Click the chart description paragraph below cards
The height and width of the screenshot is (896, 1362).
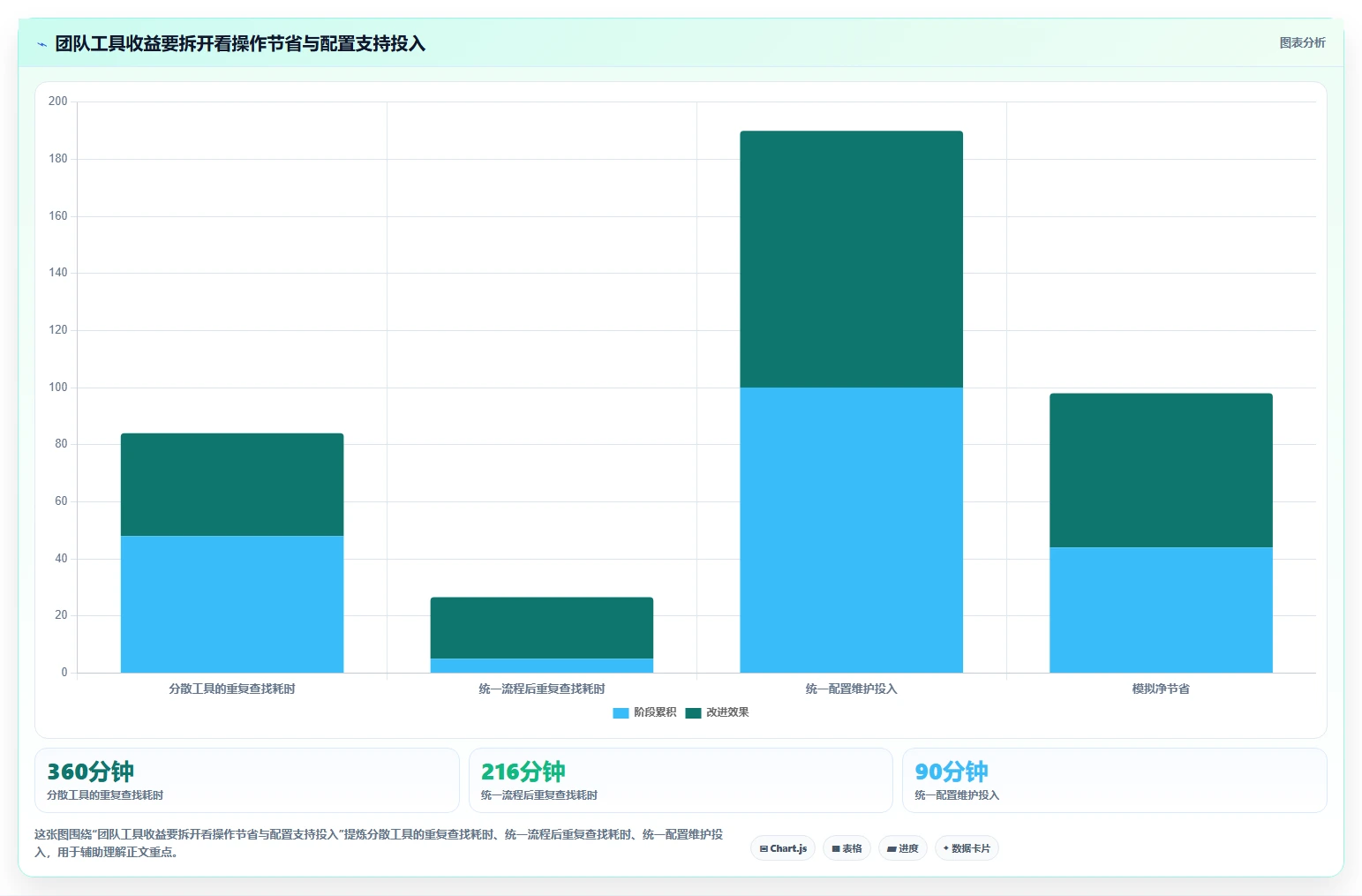click(379, 843)
